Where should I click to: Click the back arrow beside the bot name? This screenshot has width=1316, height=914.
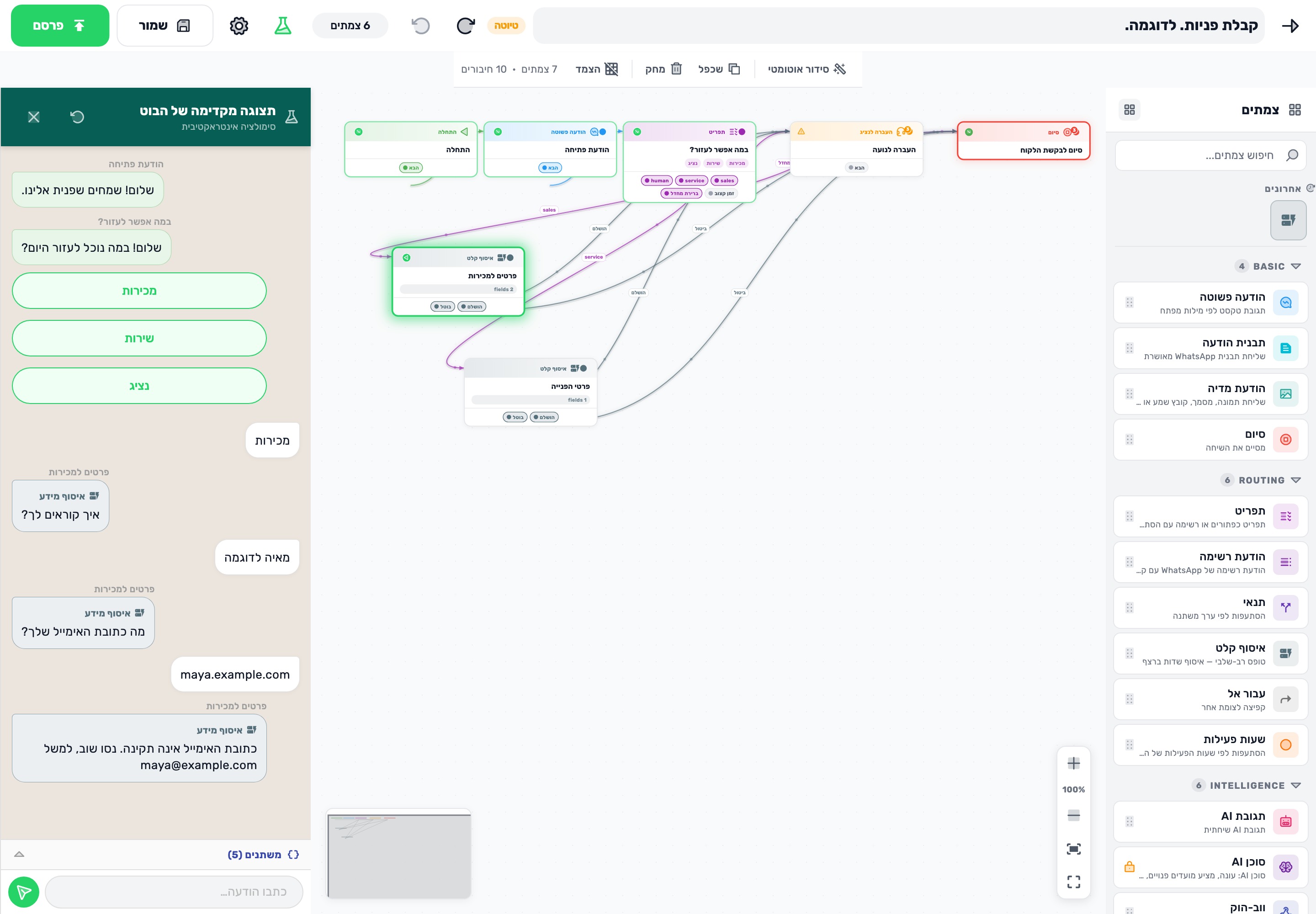coord(1289,26)
